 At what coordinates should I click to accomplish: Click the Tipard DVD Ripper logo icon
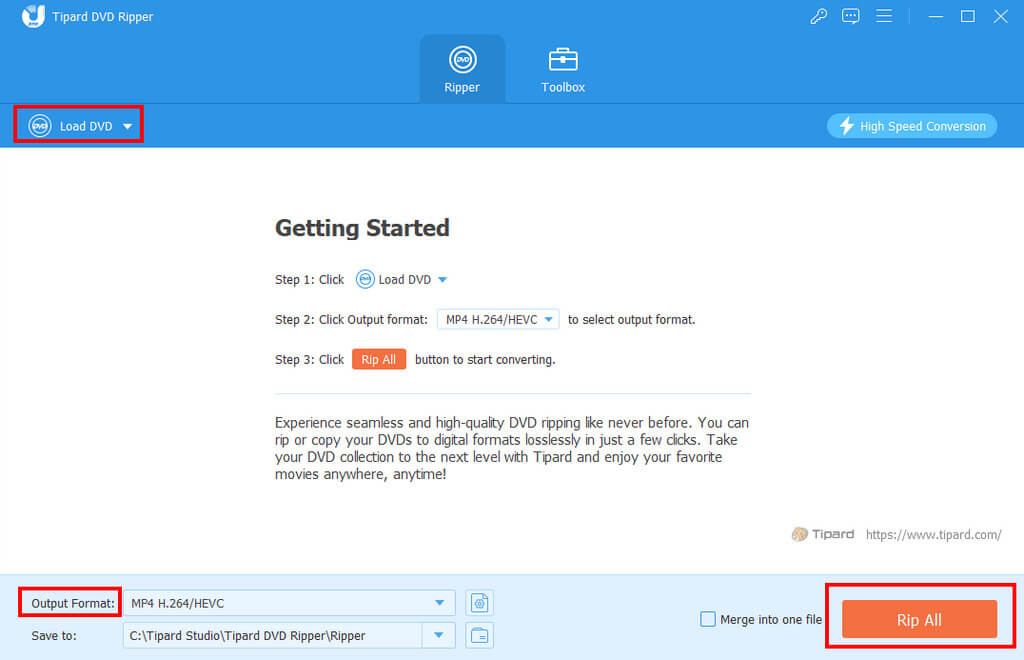(x=33, y=16)
